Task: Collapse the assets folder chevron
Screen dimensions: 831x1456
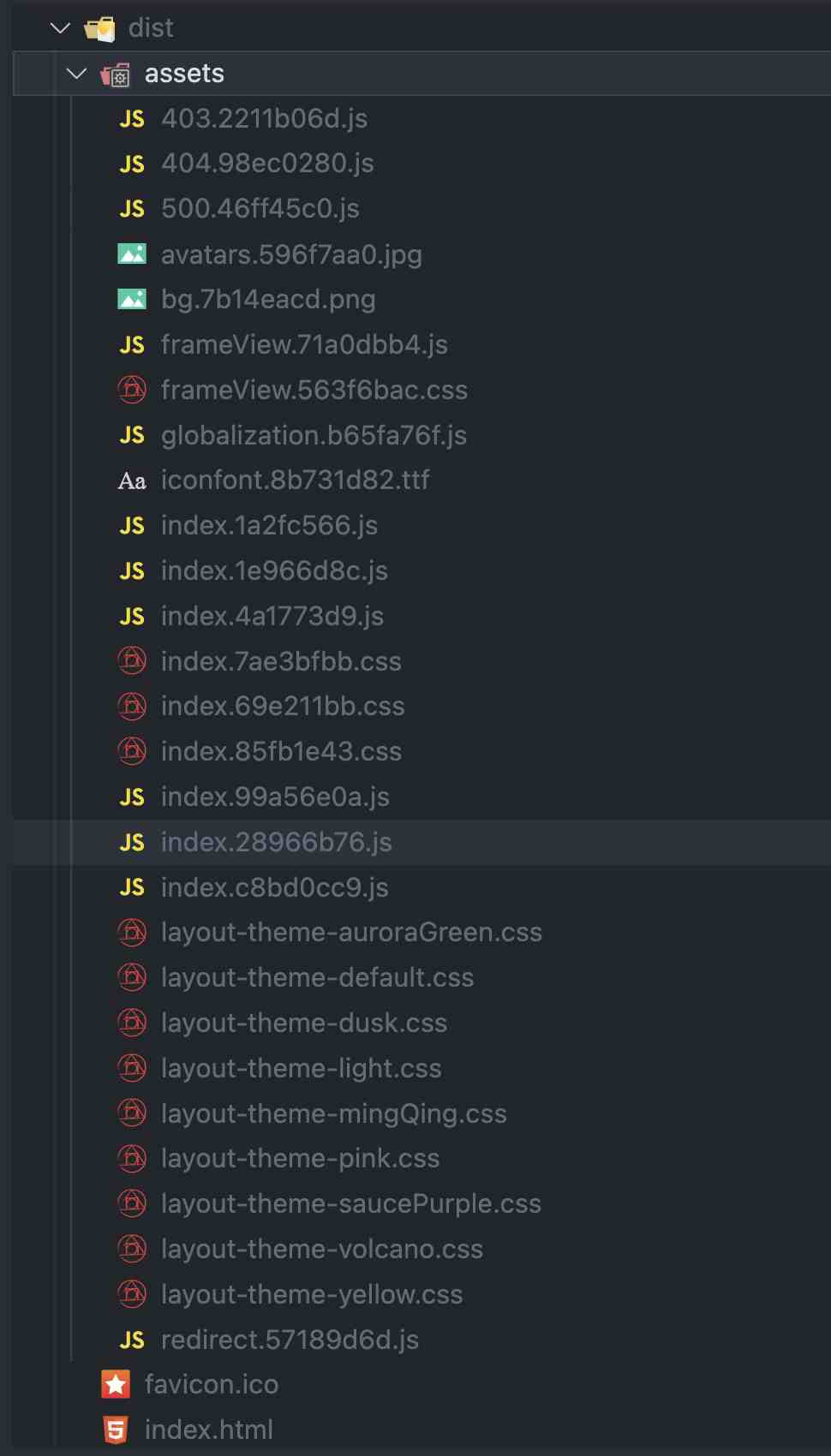Action: pos(77,74)
